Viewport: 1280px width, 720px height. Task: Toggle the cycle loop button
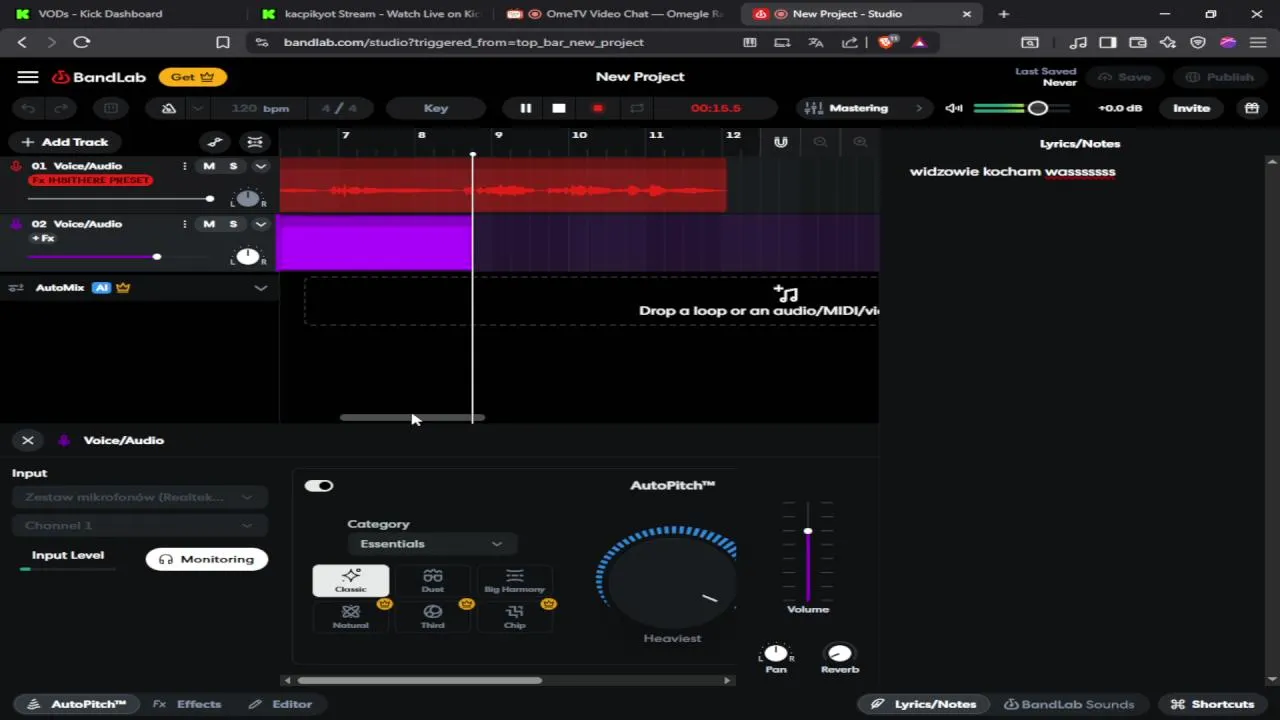(x=637, y=108)
